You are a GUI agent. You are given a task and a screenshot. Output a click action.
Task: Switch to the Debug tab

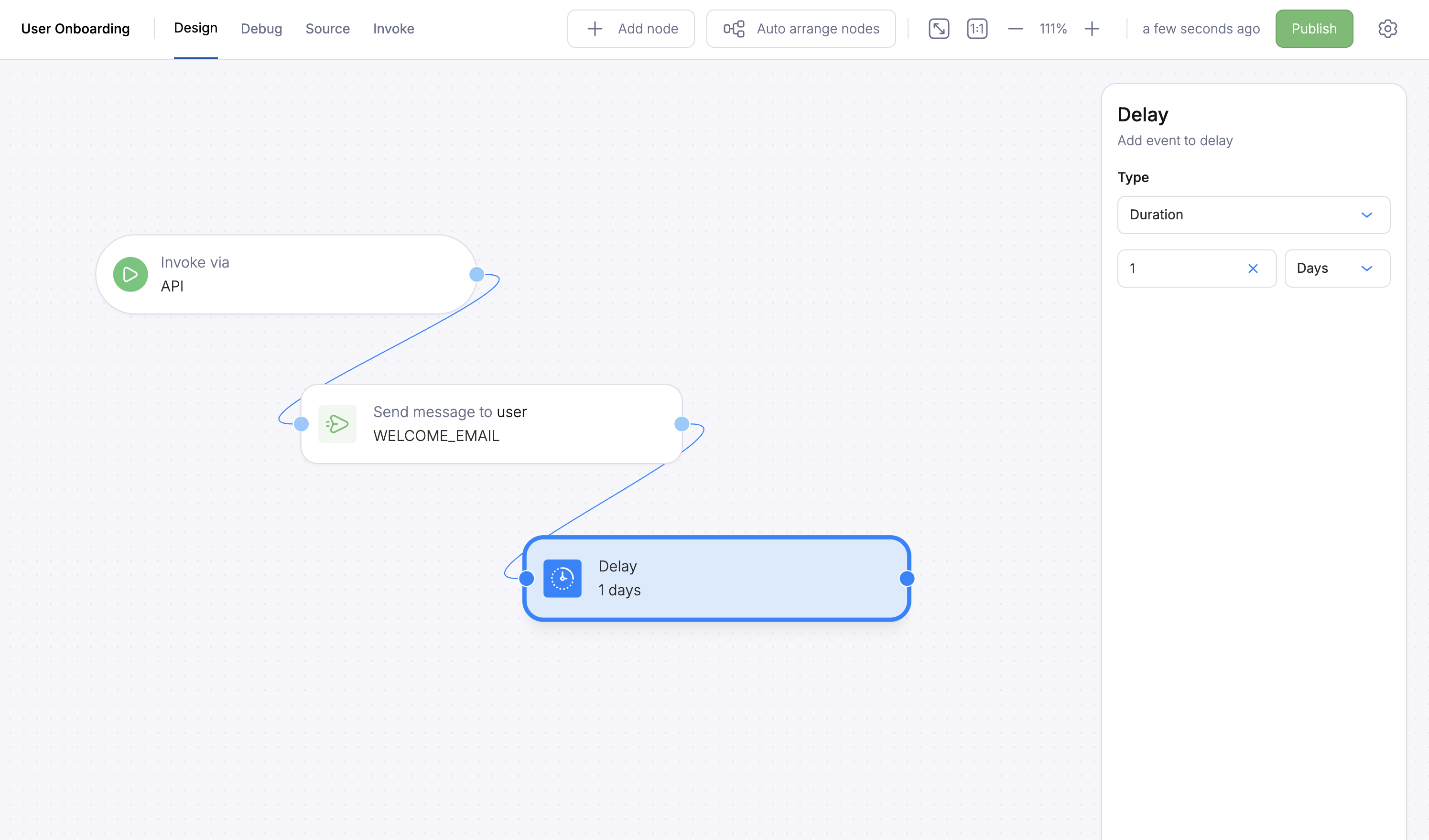pos(261,28)
